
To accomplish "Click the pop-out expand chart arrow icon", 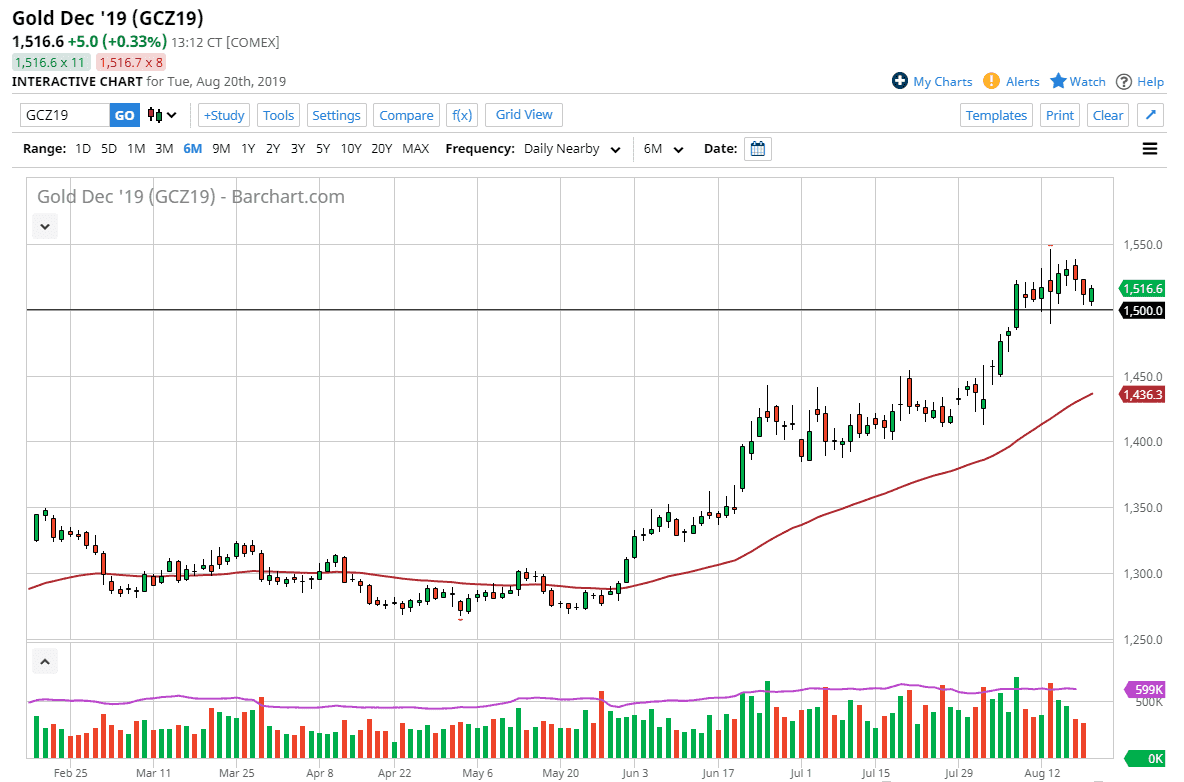I will 1151,115.
